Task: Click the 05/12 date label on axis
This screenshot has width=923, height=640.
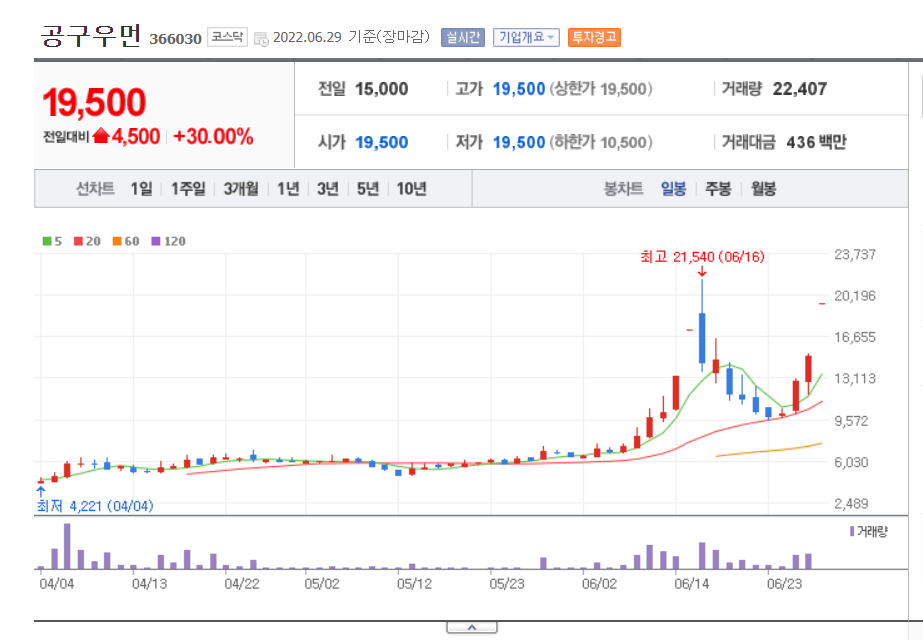Action: coord(414,584)
